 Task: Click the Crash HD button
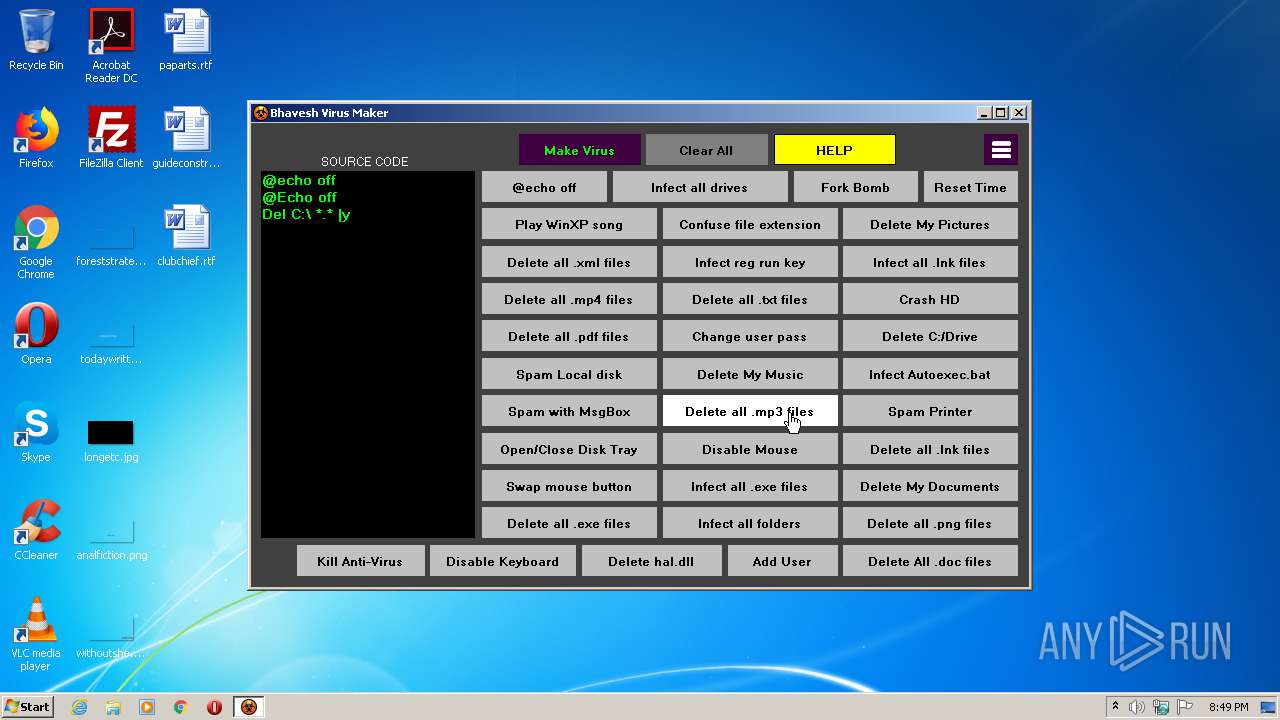point(930,299)
